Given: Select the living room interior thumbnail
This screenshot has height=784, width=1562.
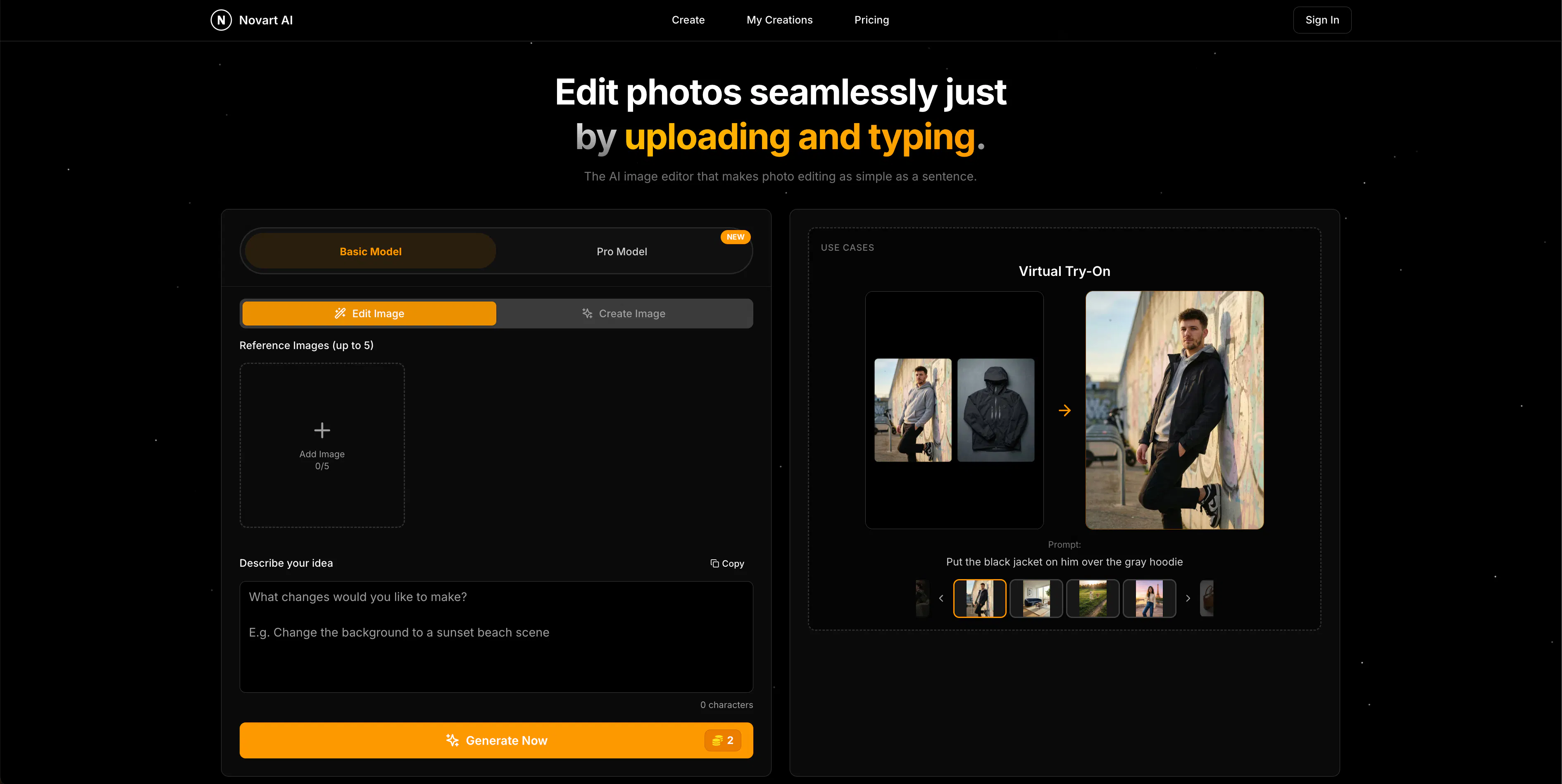Looking at the screenshot, I should pyautogui.click(x=1036, y=599).
